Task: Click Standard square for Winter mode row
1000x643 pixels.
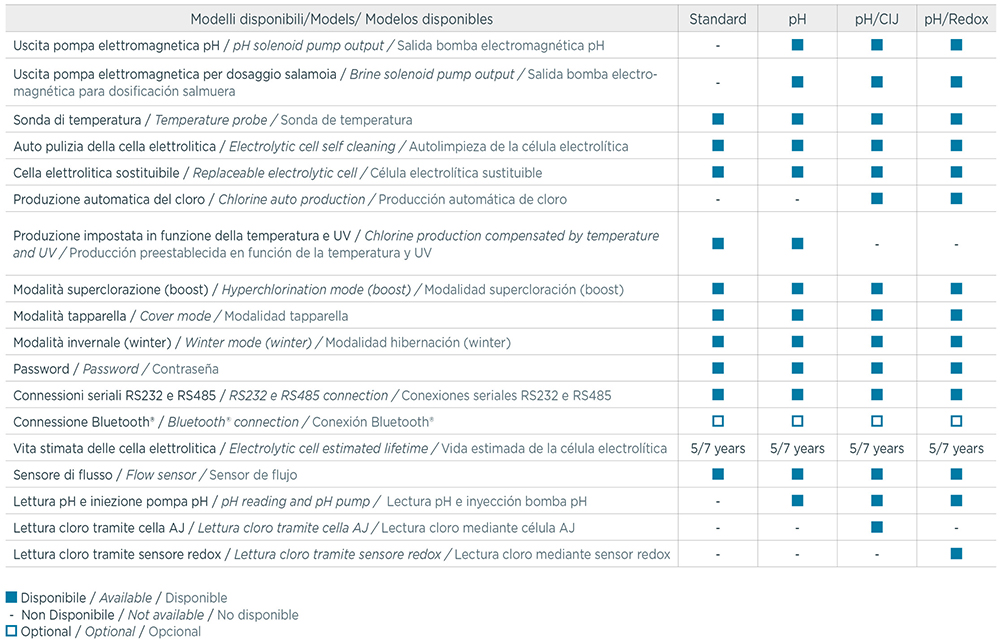Action: click(717, 342)
